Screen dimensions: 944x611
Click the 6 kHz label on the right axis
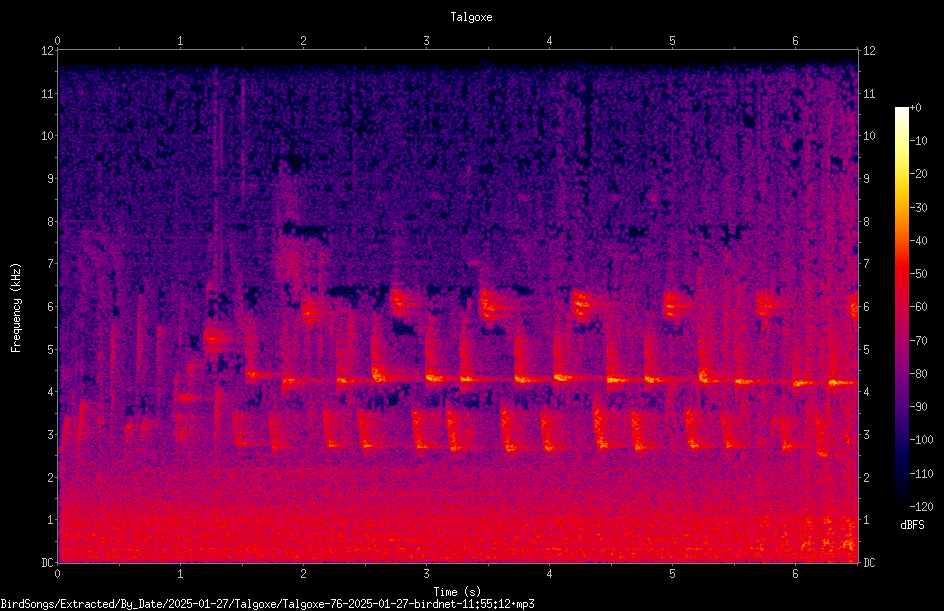[x=867, y=306]
